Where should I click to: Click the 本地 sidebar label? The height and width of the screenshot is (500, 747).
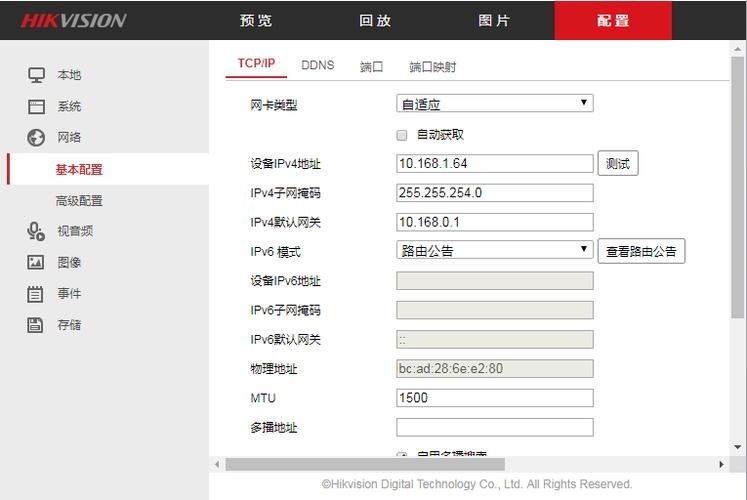pos(69,75)
